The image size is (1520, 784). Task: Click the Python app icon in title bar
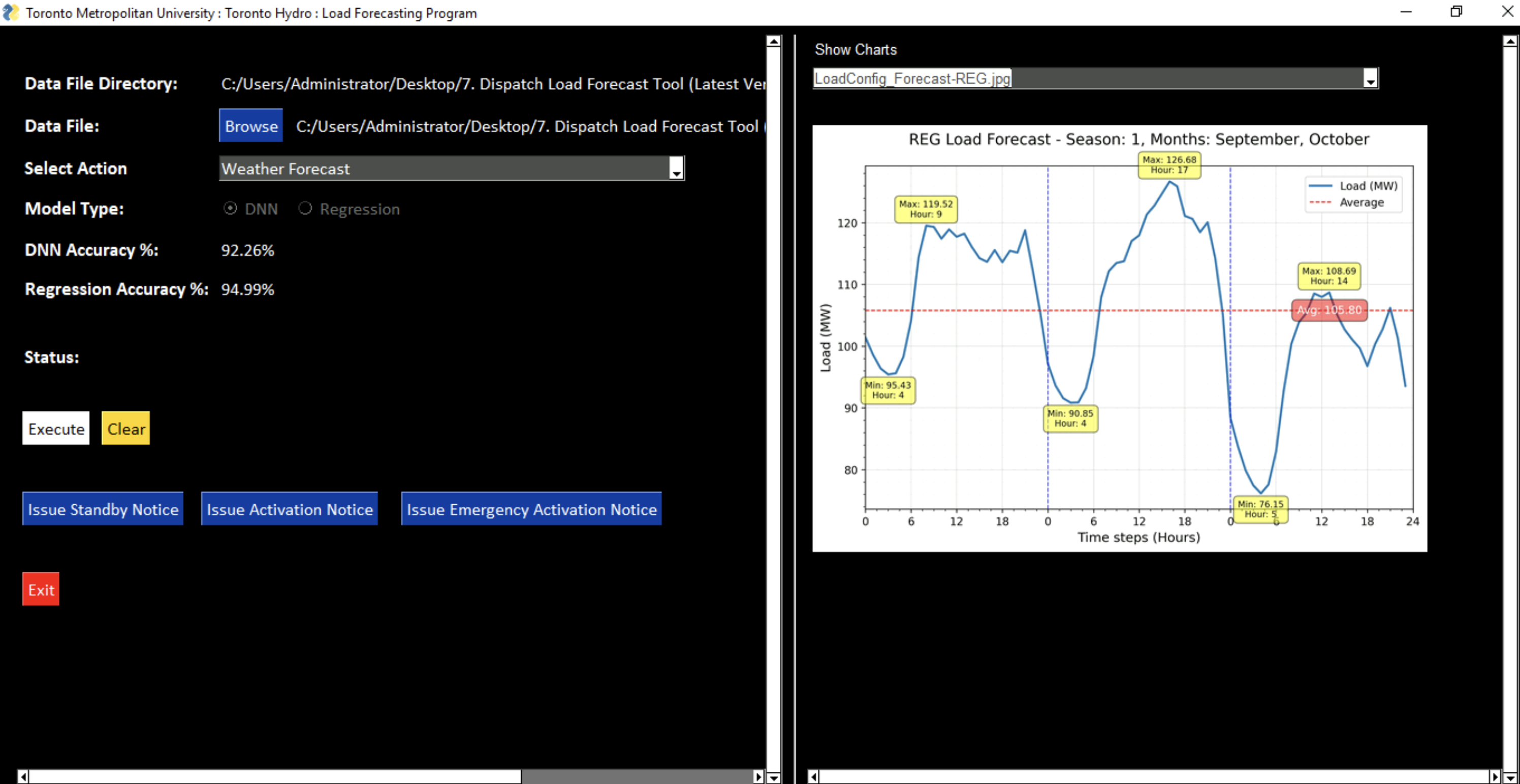pos(10,12)
